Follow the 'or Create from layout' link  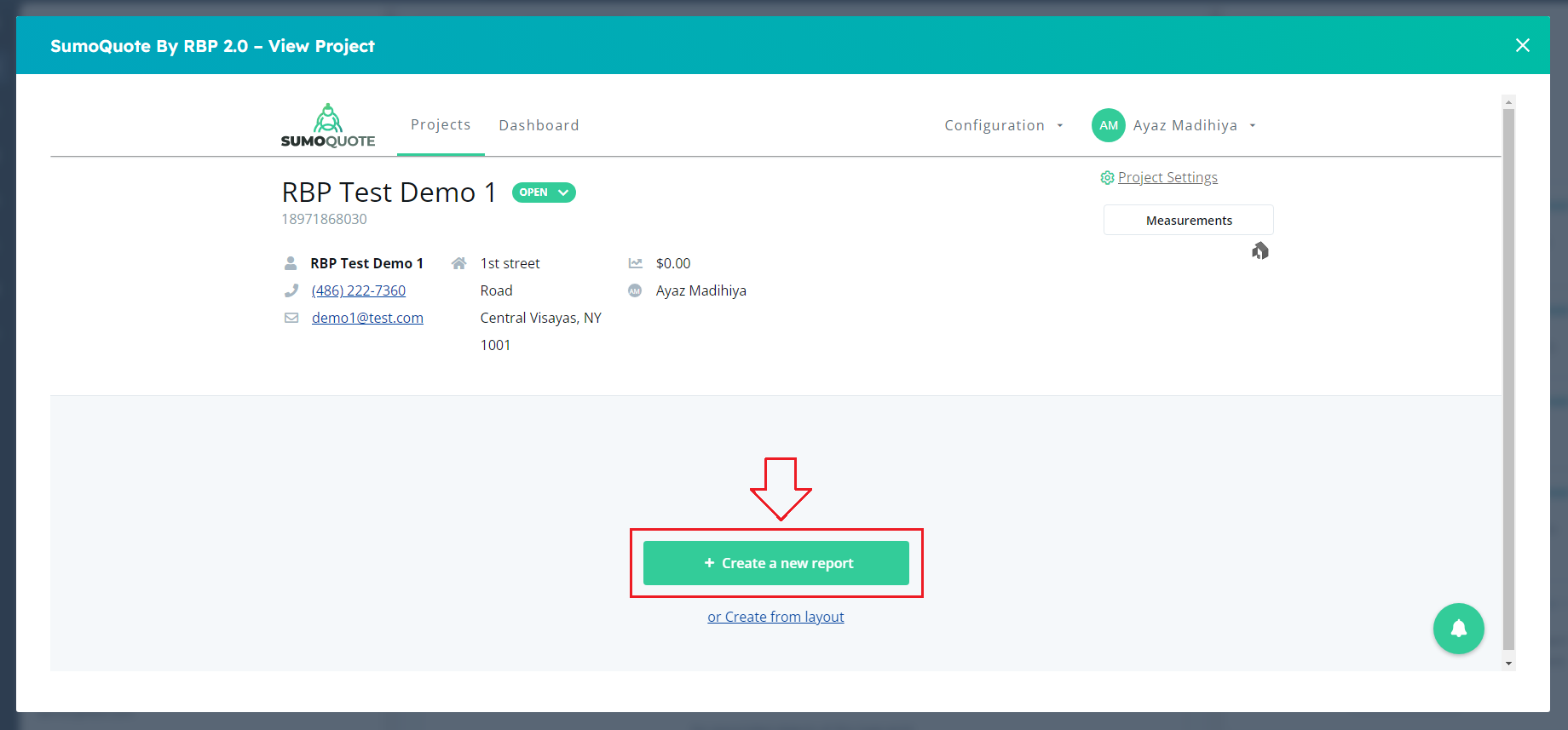click(775, 617)
